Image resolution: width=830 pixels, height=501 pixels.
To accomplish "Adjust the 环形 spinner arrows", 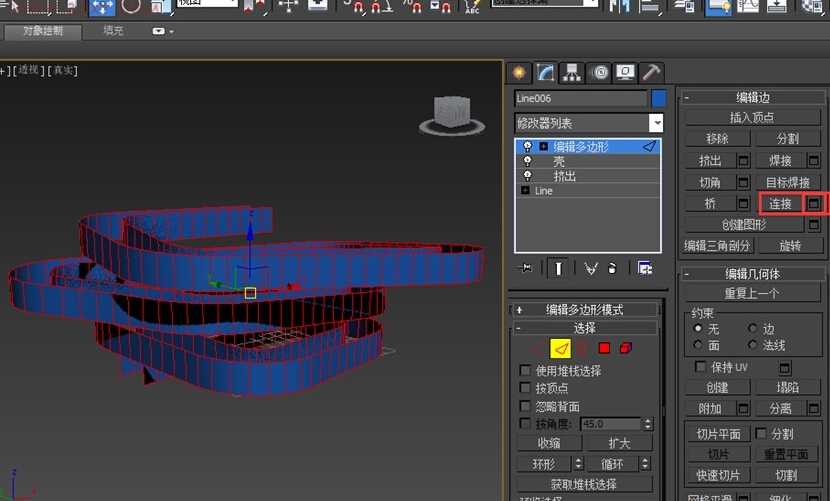I will point(578,464).
